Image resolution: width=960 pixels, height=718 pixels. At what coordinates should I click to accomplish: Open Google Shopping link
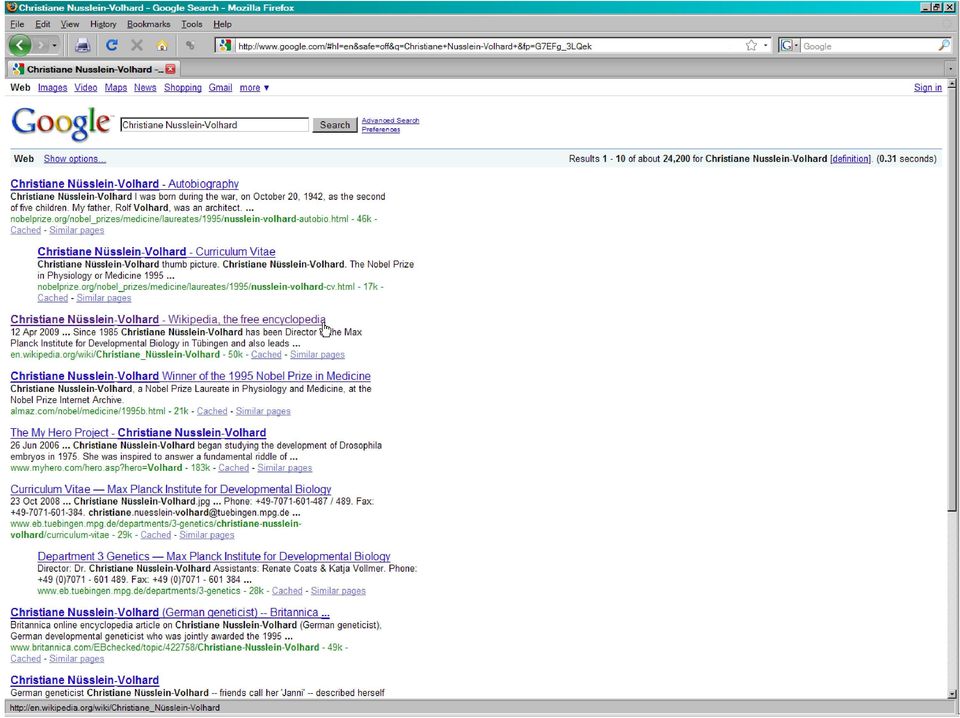182,88
